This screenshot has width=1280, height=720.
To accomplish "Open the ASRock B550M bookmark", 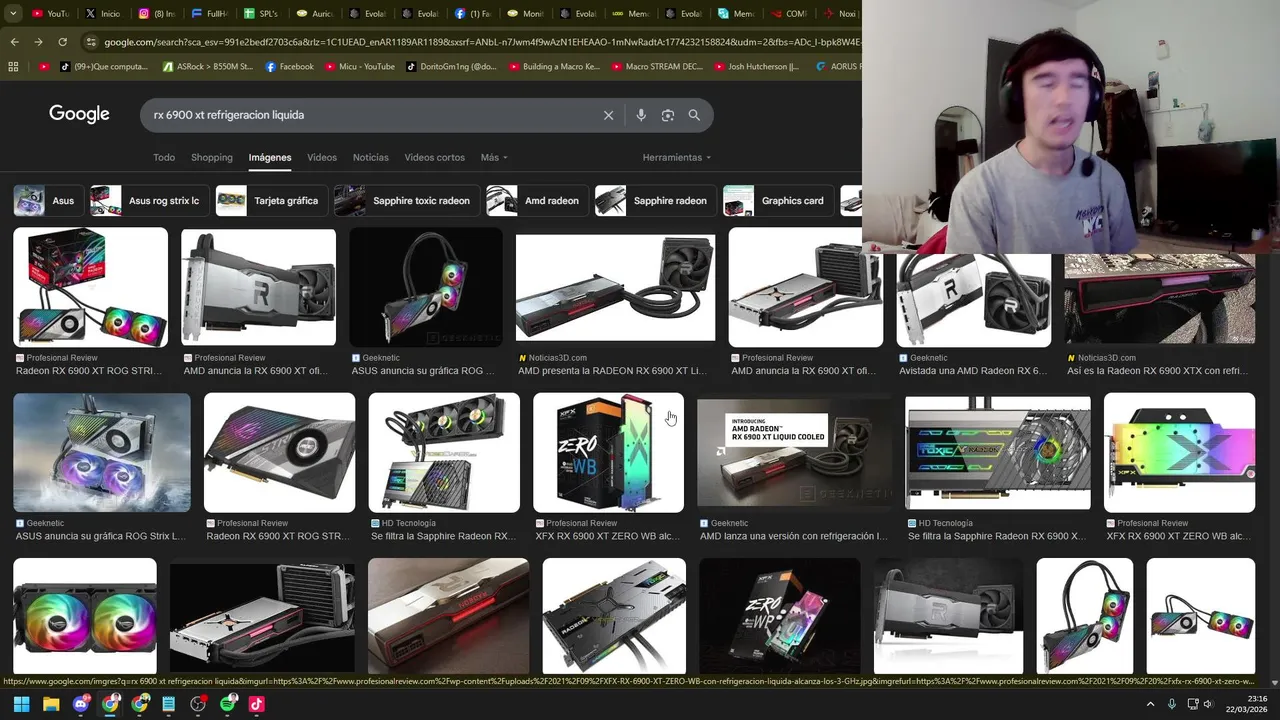I will click(x=208, y=67).
